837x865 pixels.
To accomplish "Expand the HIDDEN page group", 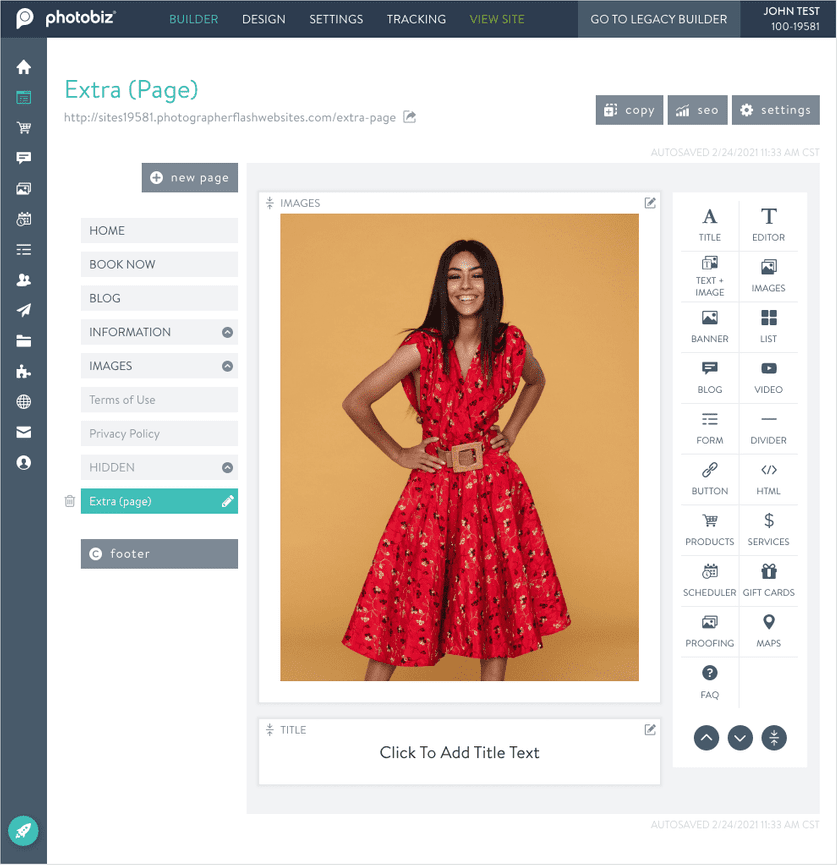I will (227, 467).
